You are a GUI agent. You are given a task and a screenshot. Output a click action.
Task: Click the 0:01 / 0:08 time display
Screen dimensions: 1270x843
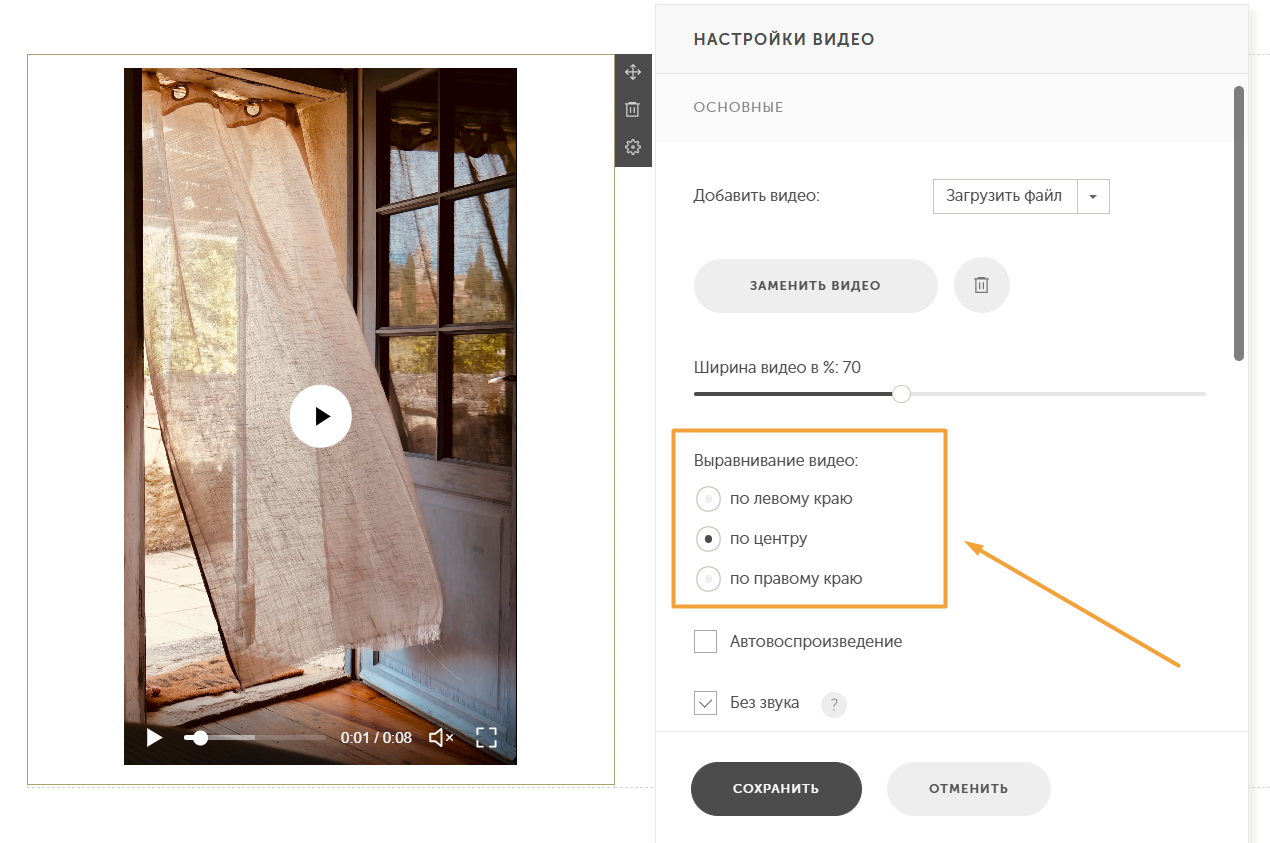click(376, 738)
